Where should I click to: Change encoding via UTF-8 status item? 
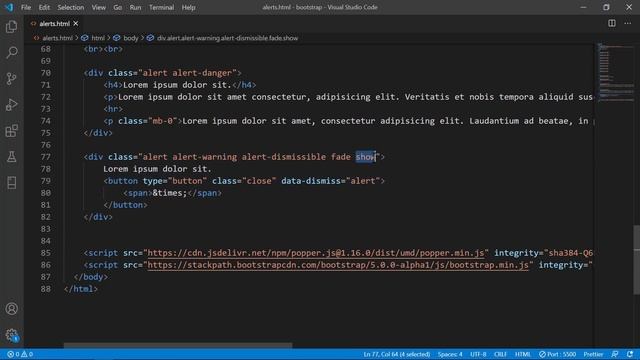point(478,354)
